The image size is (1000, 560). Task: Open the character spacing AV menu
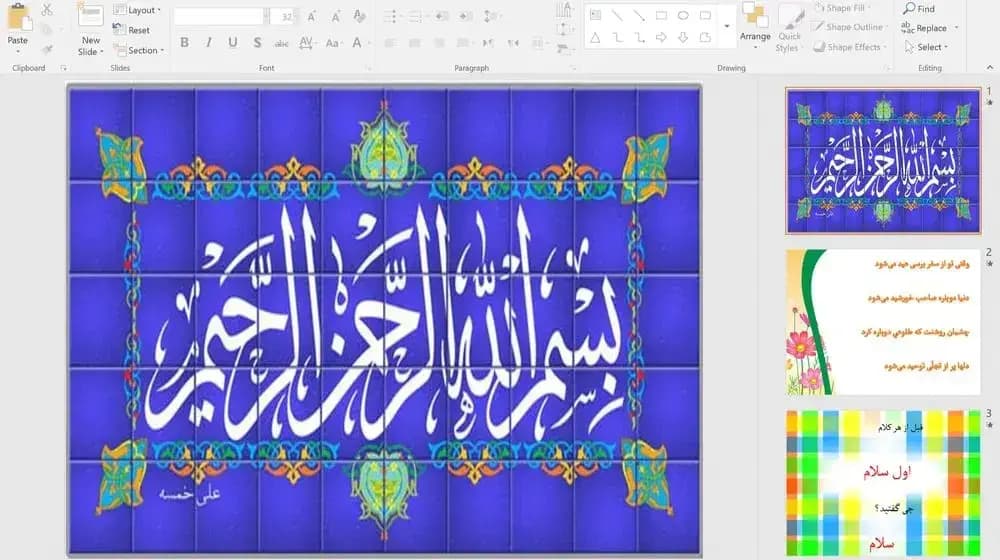(307, 43)
